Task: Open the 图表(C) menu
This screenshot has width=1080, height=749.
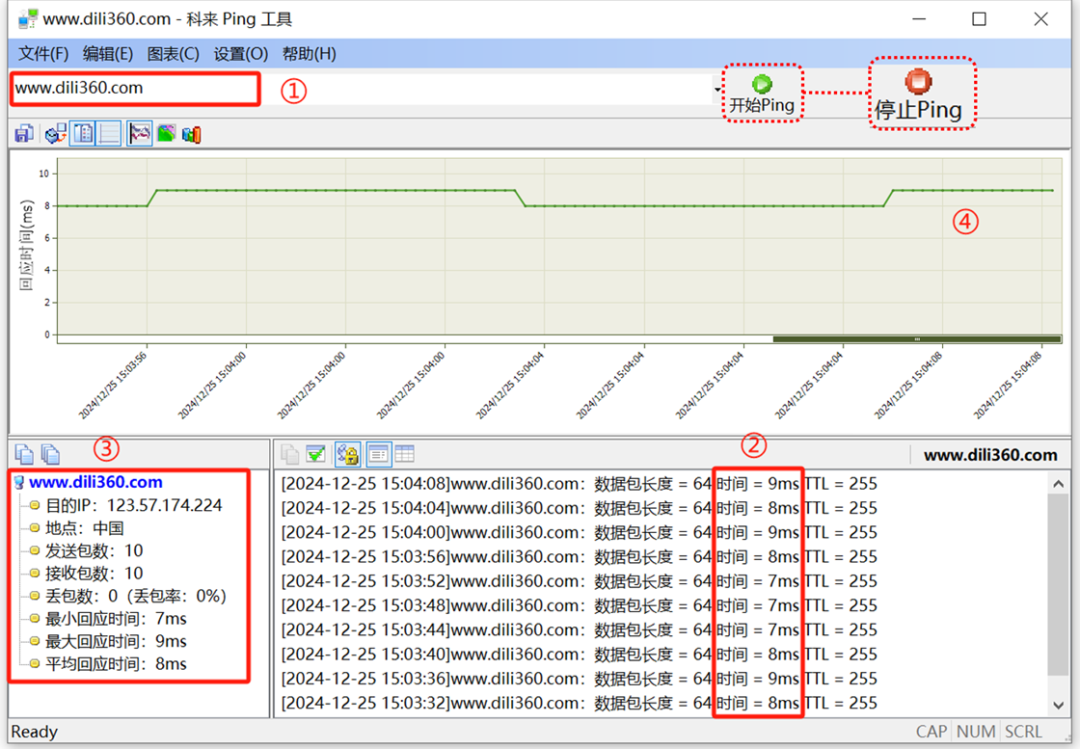Action: pos(173,54)
